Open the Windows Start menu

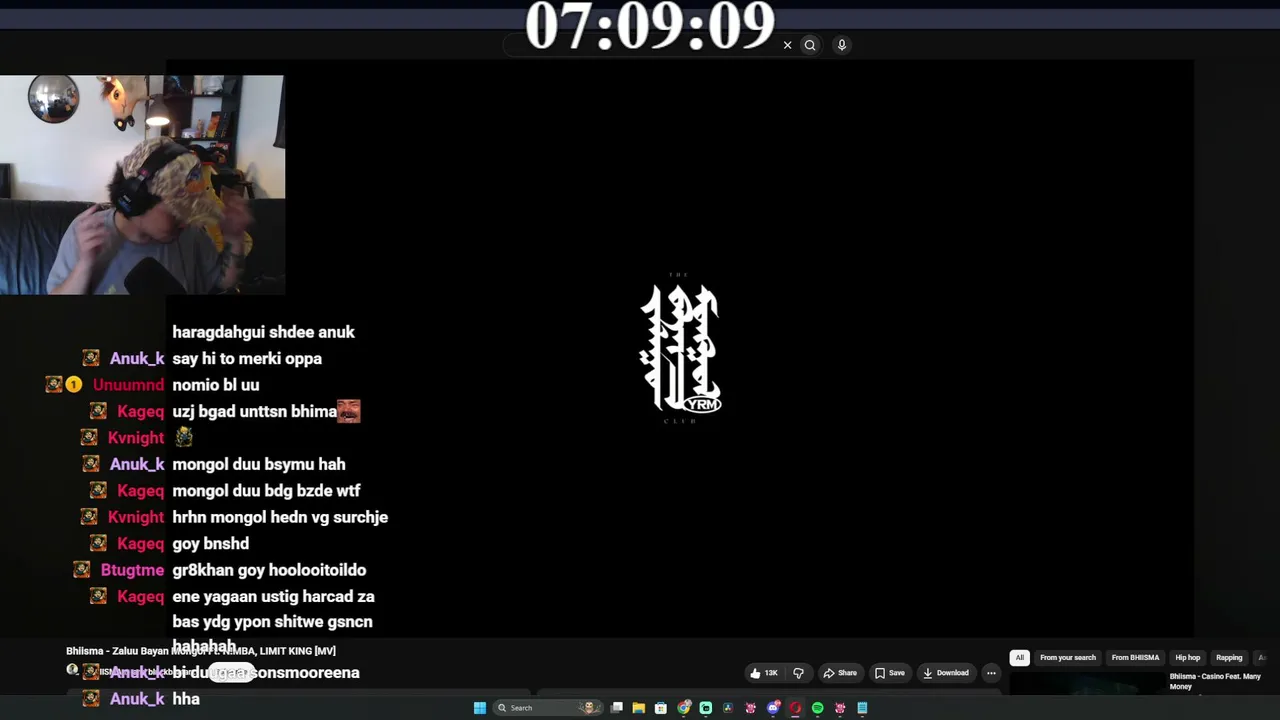click(x=480, y=708)
